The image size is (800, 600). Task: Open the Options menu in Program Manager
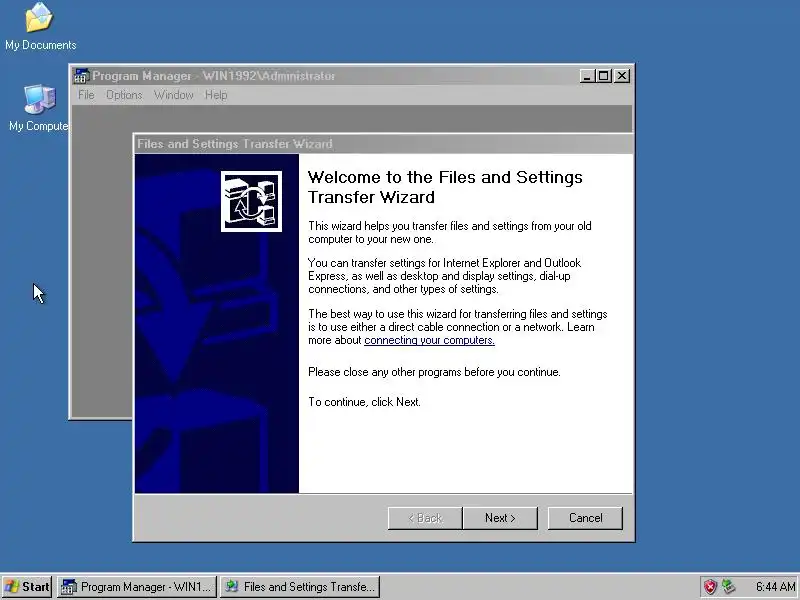tap(124, 95)
